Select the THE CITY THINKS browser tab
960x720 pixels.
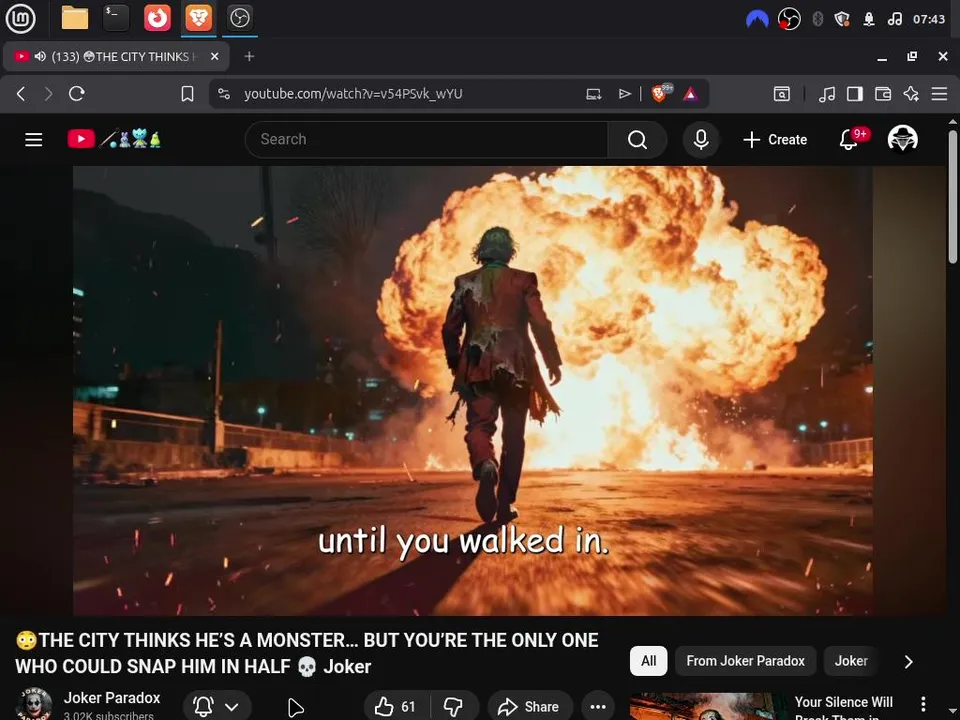[x=116, y=56]
